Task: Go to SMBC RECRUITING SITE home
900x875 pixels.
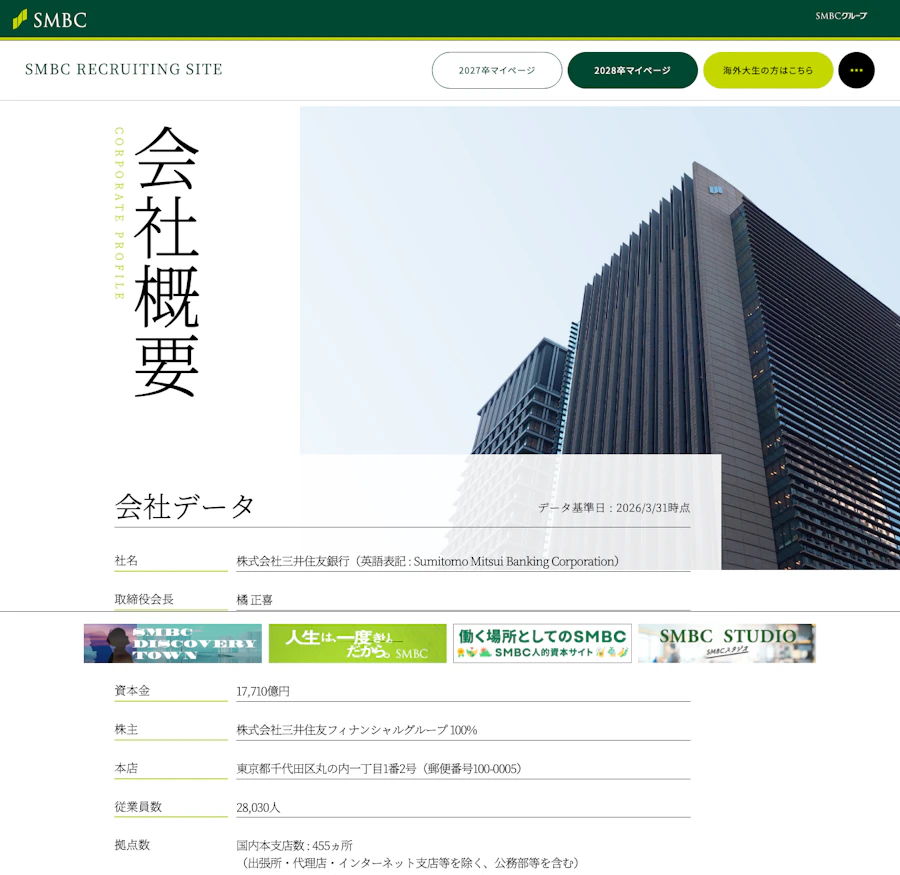Action: tap(123, 69)
